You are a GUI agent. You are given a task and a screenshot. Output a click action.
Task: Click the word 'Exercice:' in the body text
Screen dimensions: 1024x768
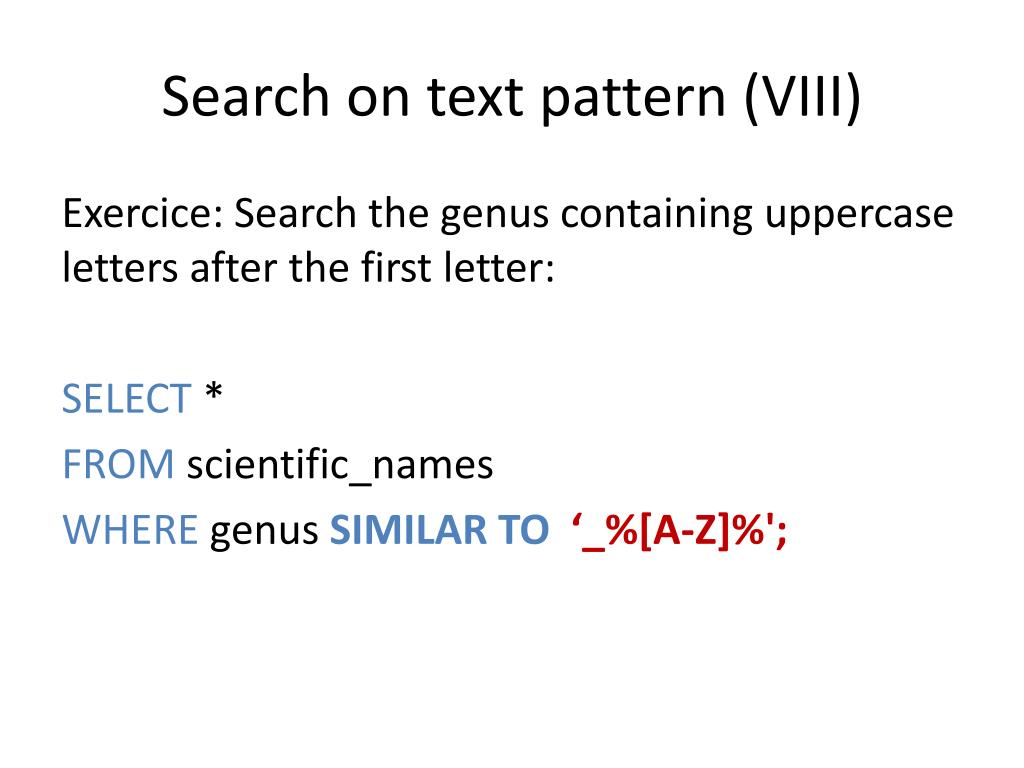click(143, 214)
